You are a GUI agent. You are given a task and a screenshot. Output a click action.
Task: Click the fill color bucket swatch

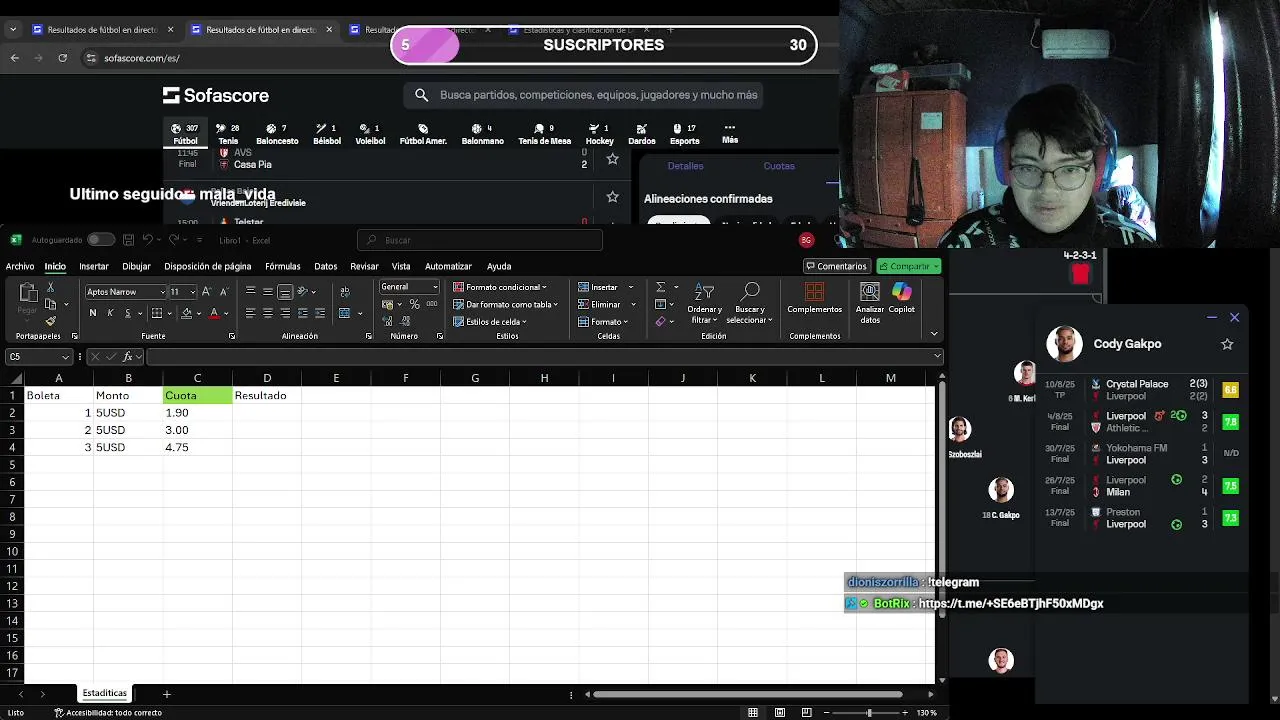click(186, 314)
